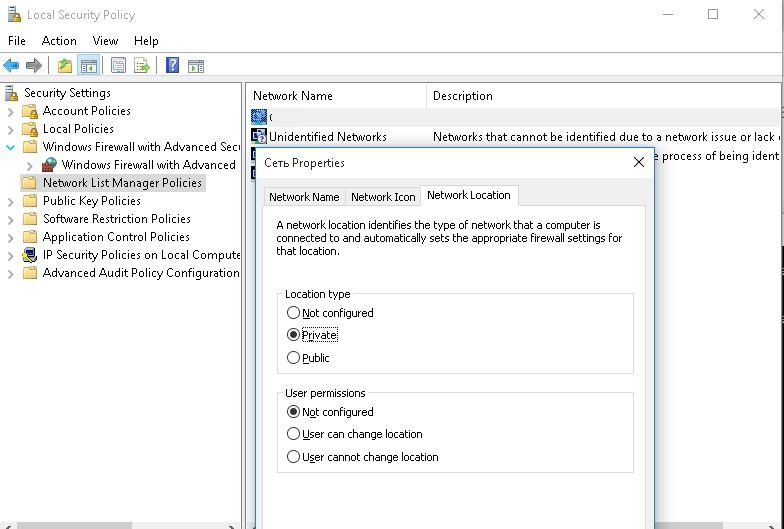The image size is (784, 529).
Task: Click the Unidentified Networks row icon
Action: (x=259, y=136)
